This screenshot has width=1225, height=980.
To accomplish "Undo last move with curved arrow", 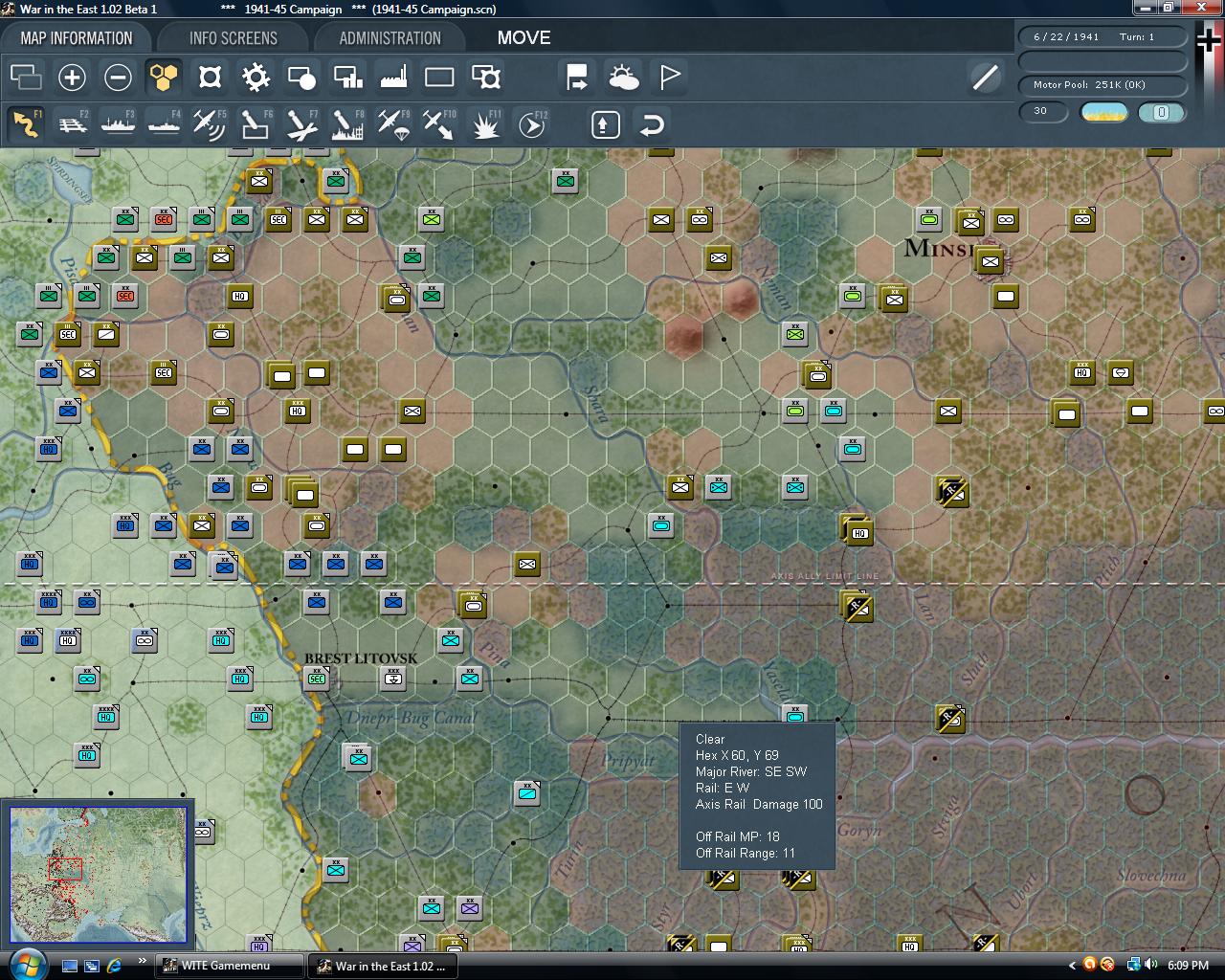I will click(652, 124).
